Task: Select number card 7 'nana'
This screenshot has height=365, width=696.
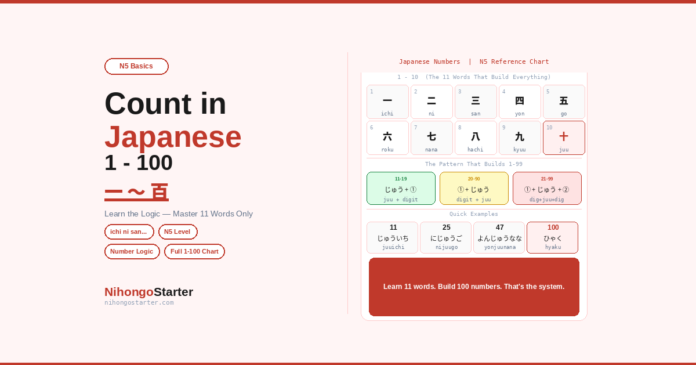Action: click(431, 138)
